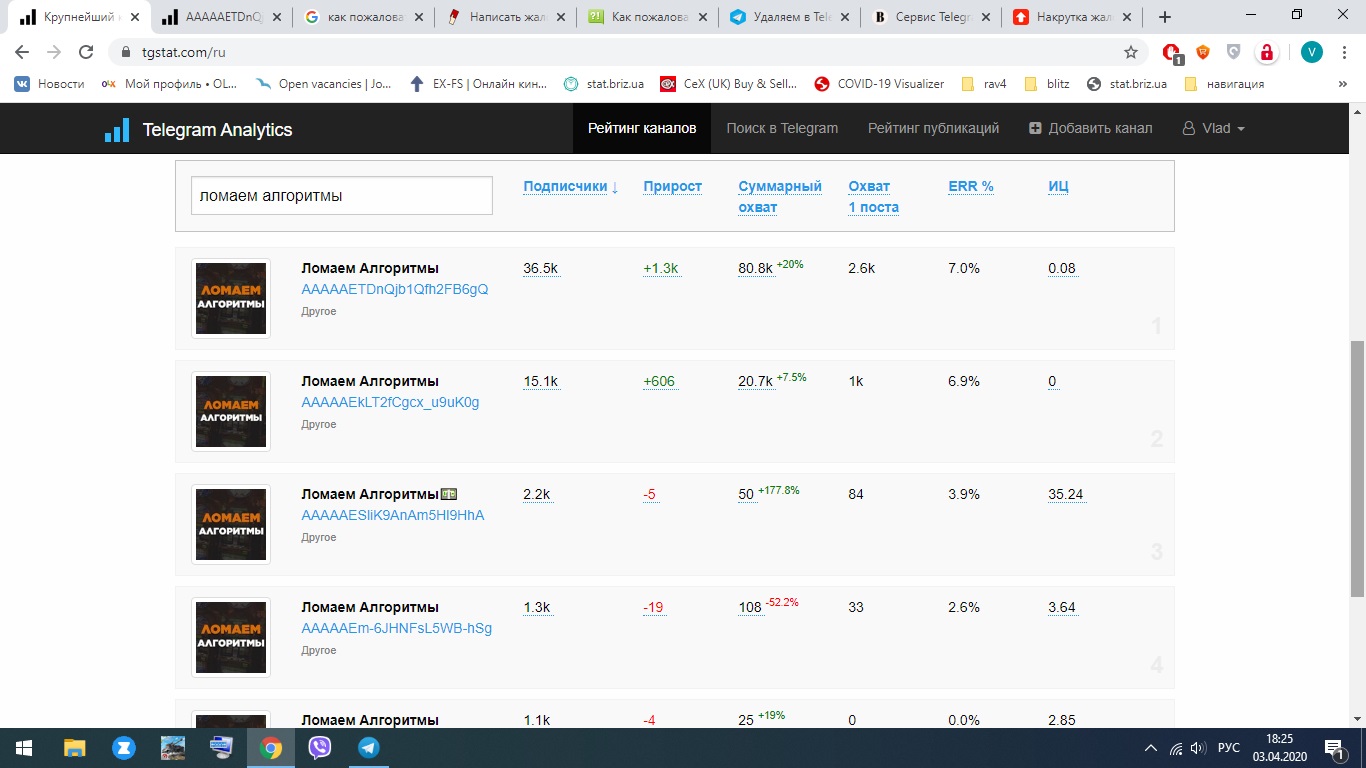1366x768 pixels.
Task: Open File Explorer from taskbar
Action: point(75,748)
